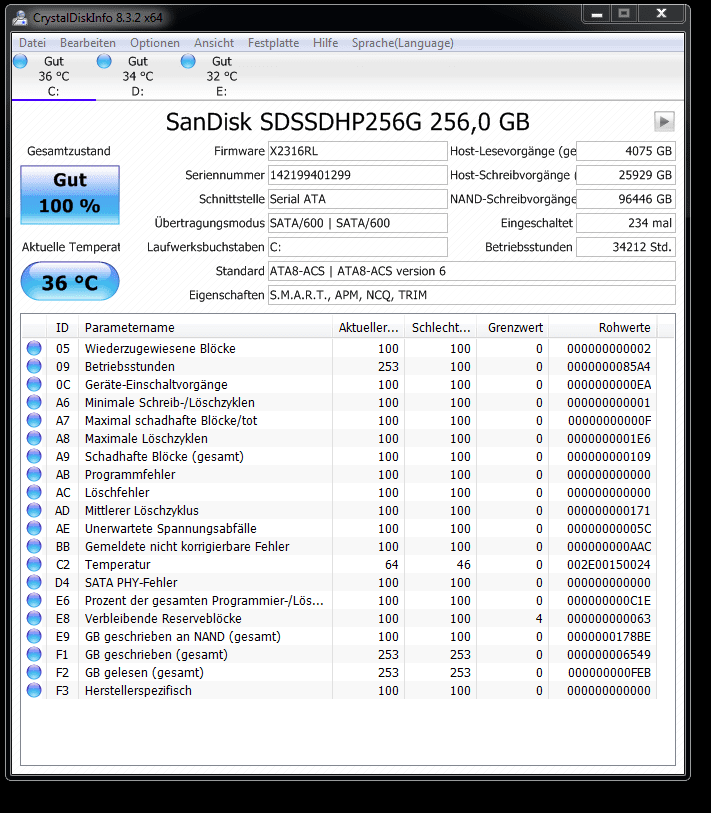711x813 pixels.
Task: Click status orb of GB gelesen (gesamt) row
Action: click(x=34, y=672)
